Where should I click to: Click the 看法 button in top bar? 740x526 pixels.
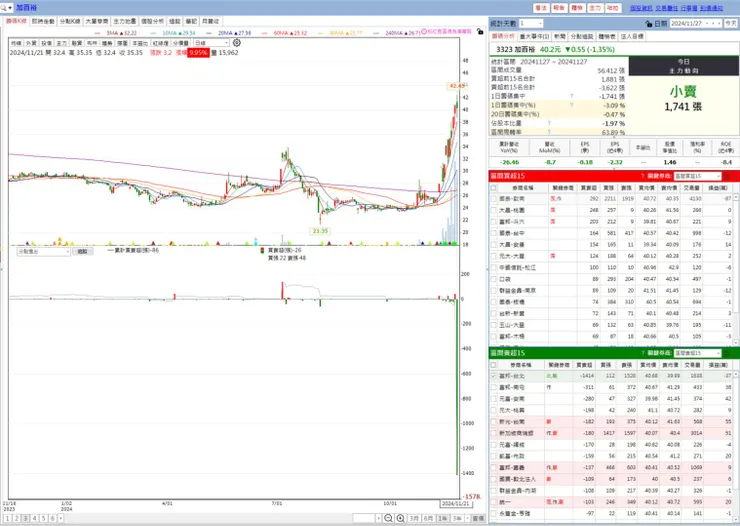coord(541,8)
